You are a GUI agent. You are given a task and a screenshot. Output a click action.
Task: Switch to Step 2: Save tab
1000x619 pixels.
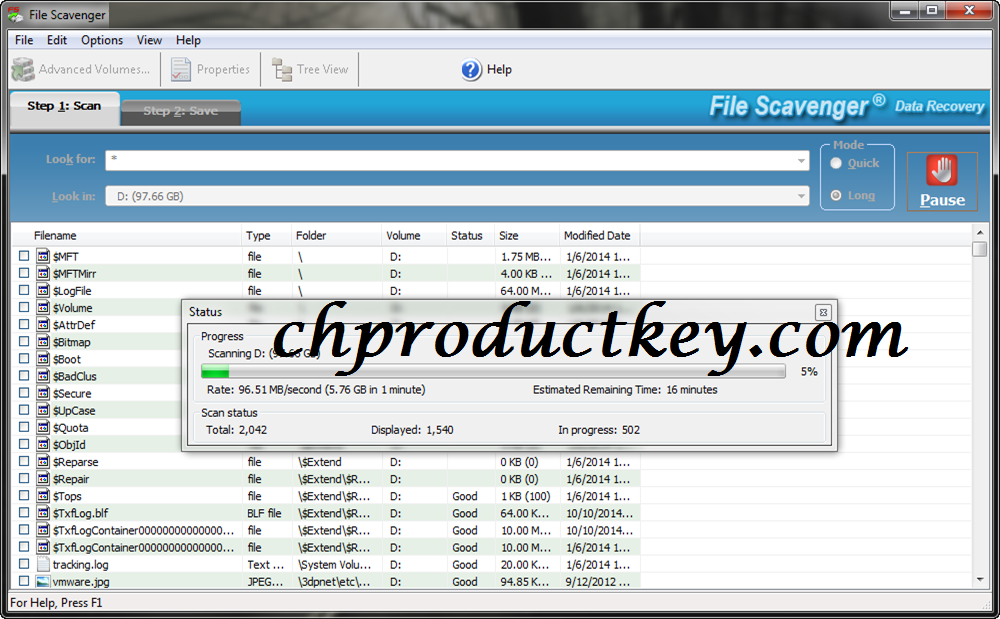click(180, 111)
